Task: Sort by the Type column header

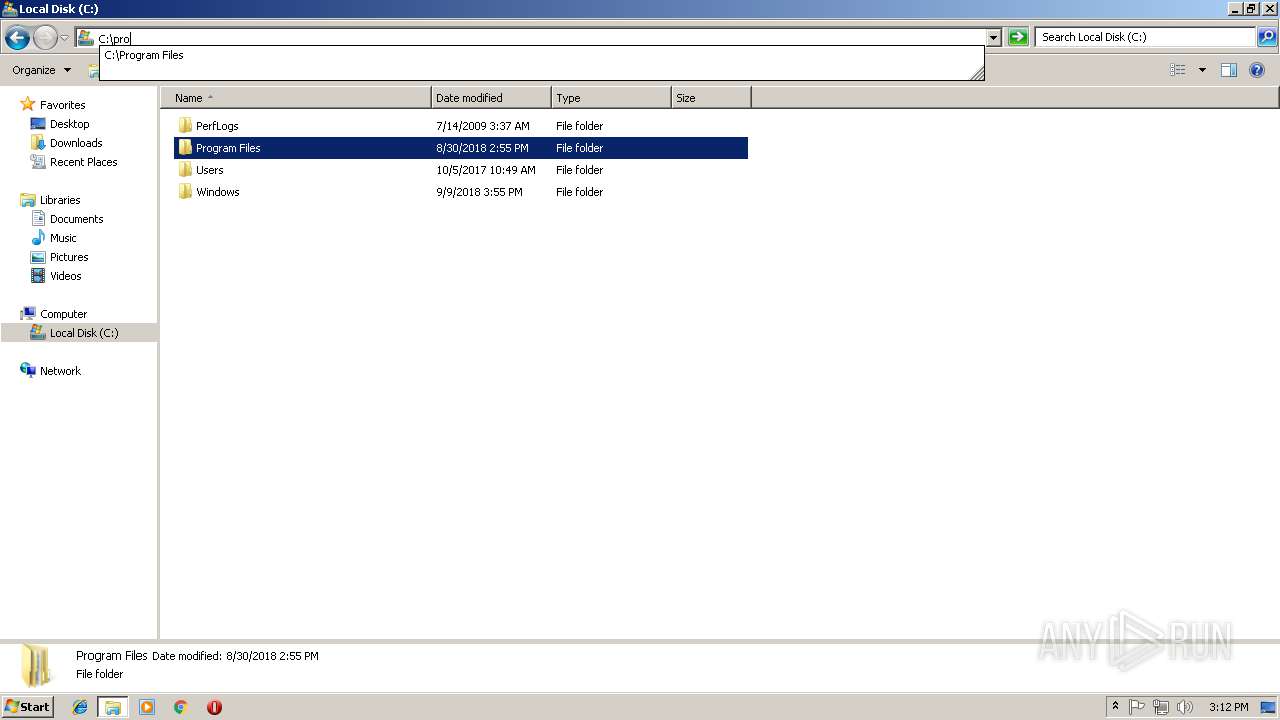Action: click(611, 98)
